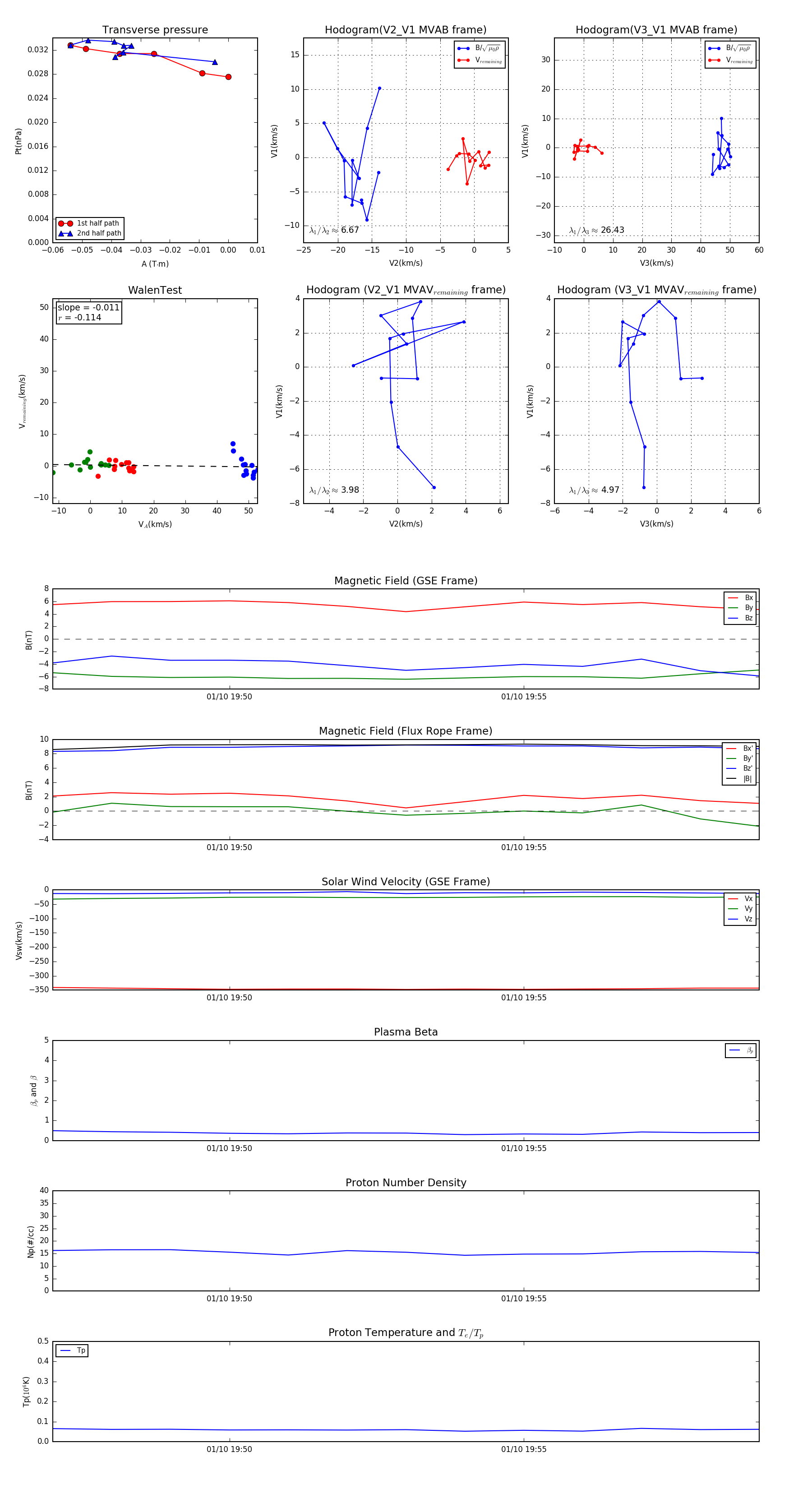Click B/sqrt(mu0 rho) legend entry in V3_V1 MVAB hodogram
This screenshot has width=812, height=1489.
point(730,49)
